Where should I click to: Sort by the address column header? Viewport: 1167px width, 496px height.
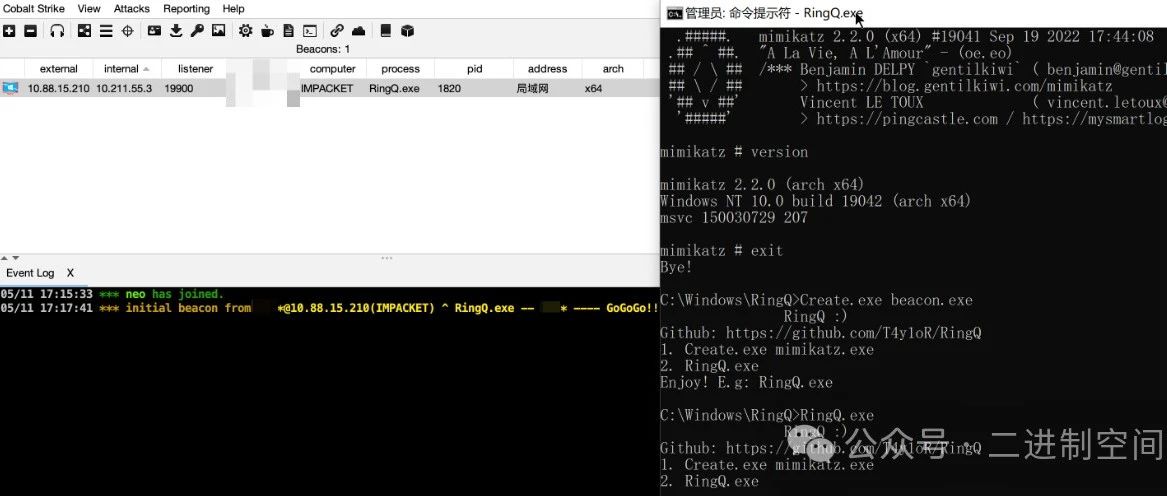click(x=547, y=69)
